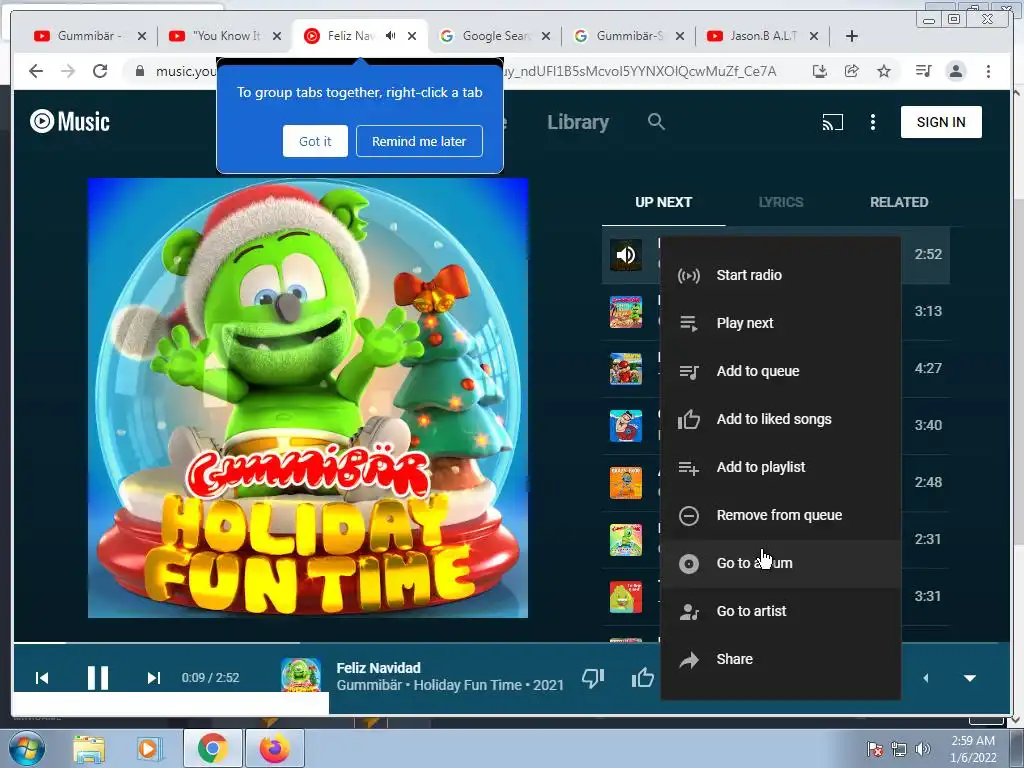Open Chrome profile avatar

(x=955, y=71)
